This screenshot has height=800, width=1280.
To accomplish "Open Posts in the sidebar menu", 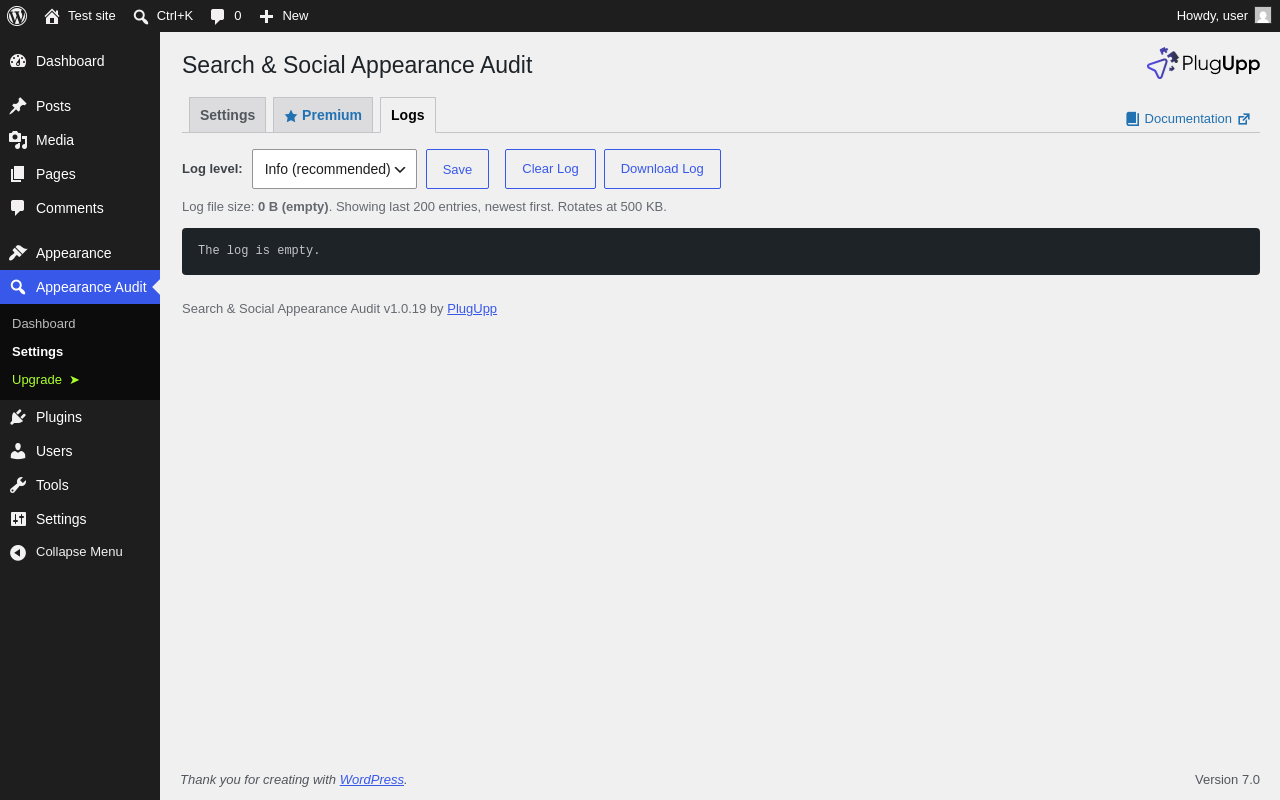I will (x=80, y=106).
